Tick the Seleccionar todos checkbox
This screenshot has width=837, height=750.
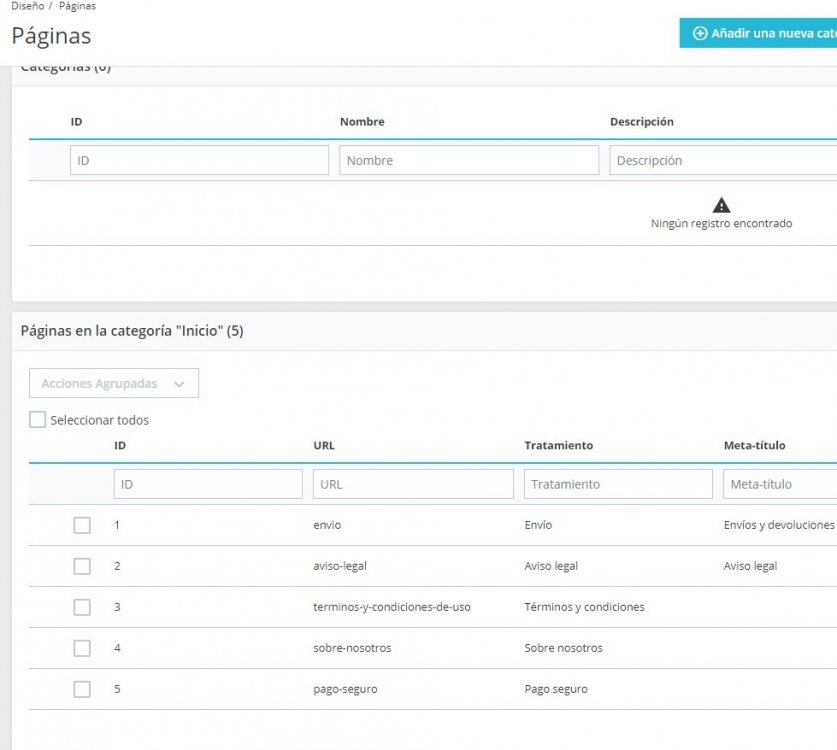38,421
